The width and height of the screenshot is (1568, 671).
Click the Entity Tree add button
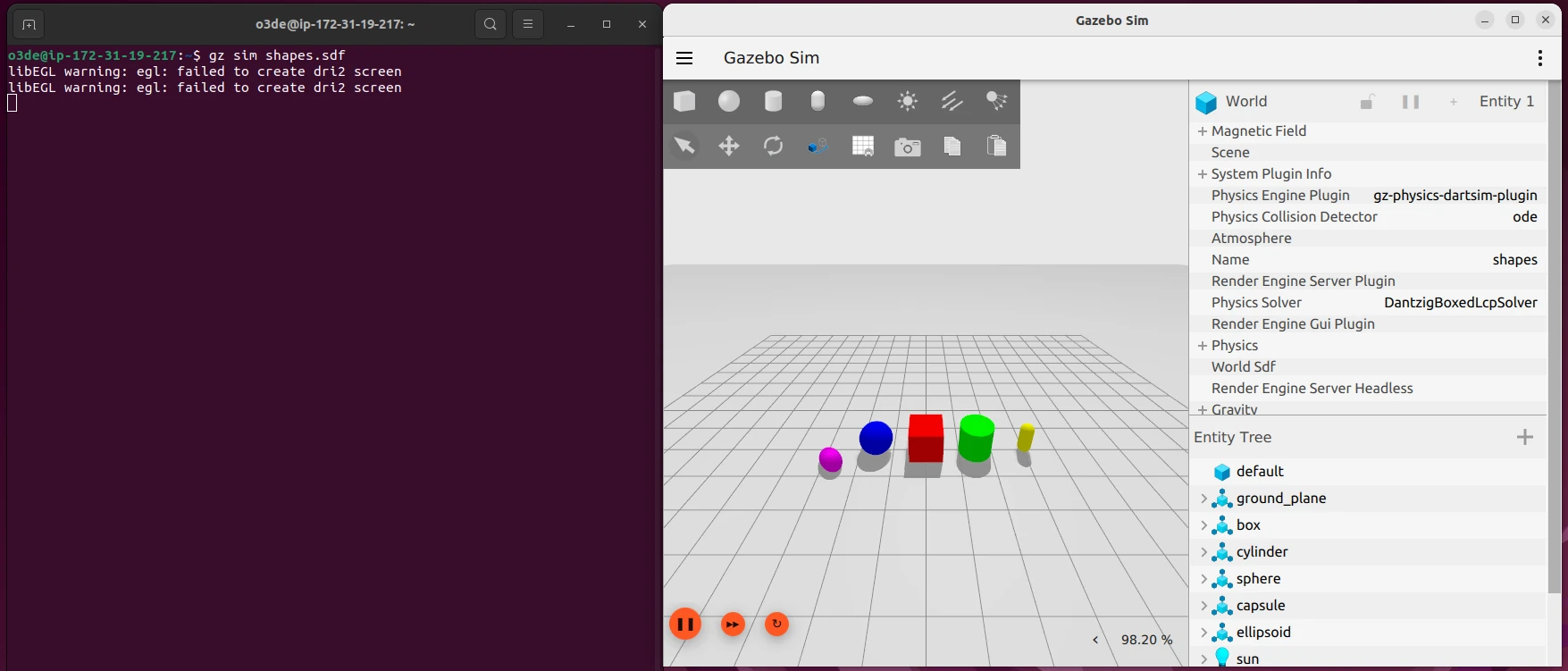click(x=1525, y=437)
